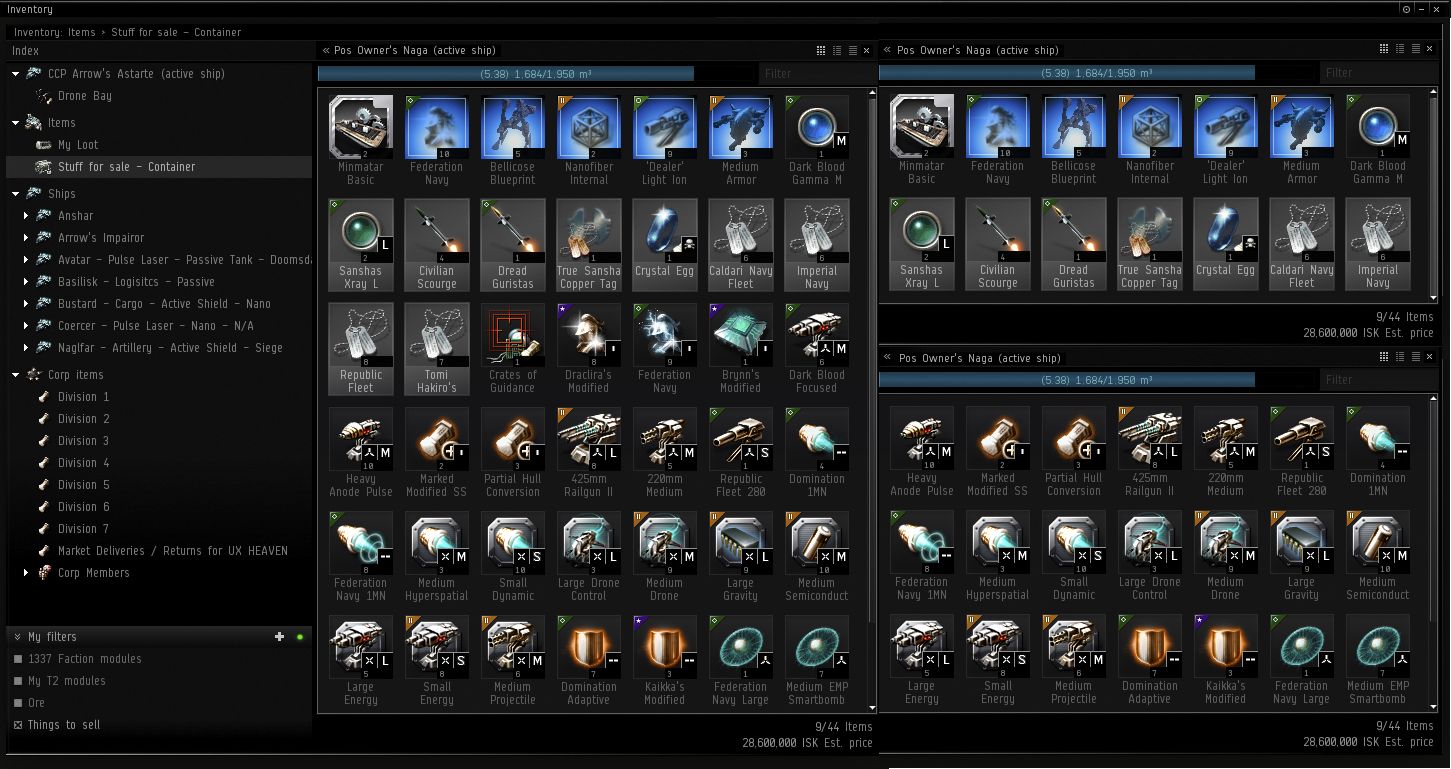Select the Medium EMP Smartbomb in the main pane
The height and width of the screenshot is (769, 1451).
coord(816,661)
